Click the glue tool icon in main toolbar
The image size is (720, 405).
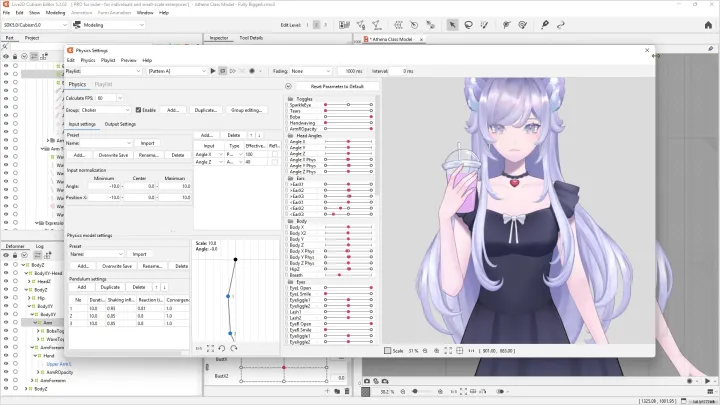[545, 25]
